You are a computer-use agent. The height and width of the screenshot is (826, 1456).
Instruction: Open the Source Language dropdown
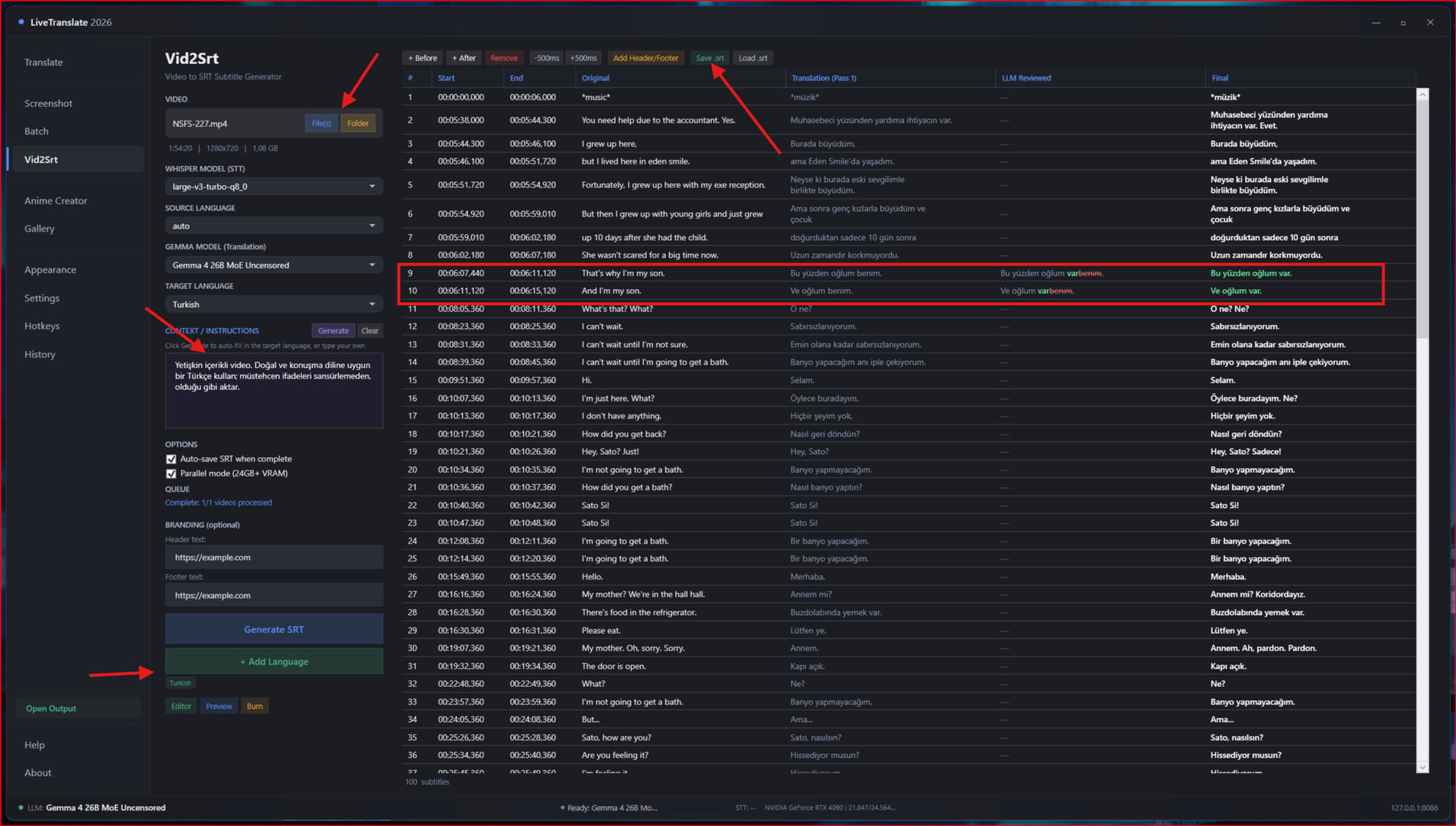coord(274,226)
